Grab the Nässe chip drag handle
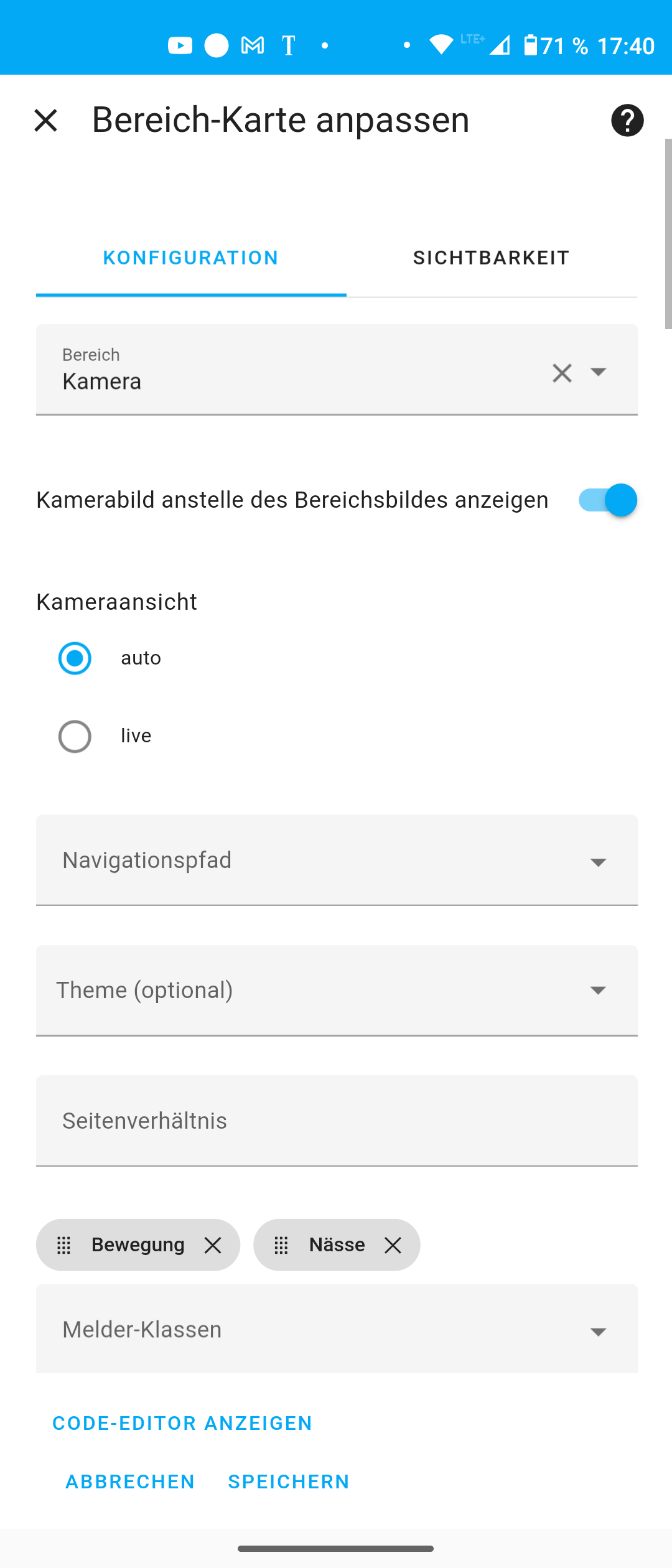Viewport: 672px width, 1568px height. pyautogui.click(x=281, y=1245)
